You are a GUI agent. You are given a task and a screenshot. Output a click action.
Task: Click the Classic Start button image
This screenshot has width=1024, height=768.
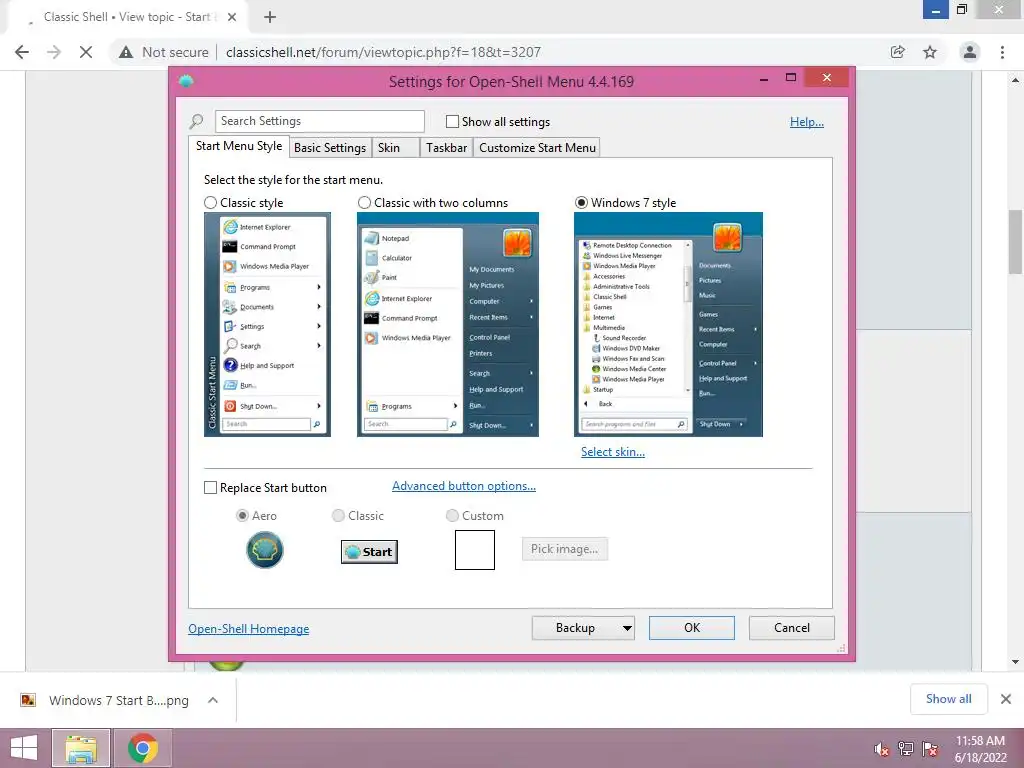tap(369, 552)
